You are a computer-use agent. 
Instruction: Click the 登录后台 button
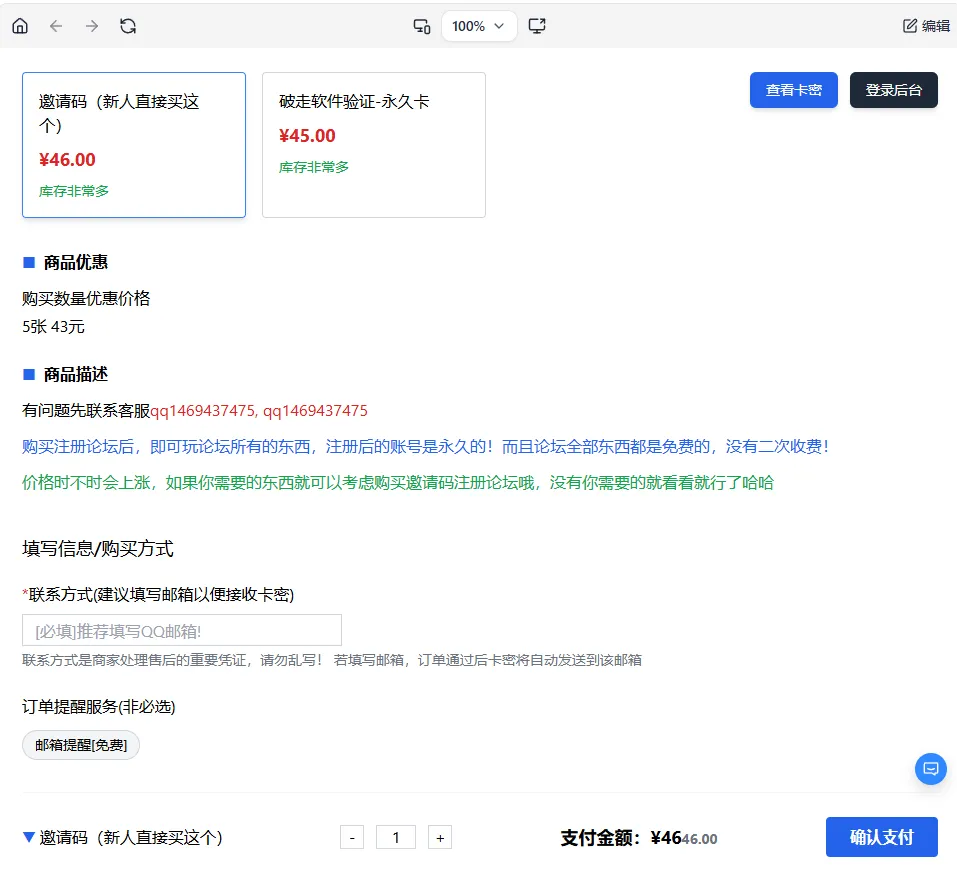tap(893, 89)
